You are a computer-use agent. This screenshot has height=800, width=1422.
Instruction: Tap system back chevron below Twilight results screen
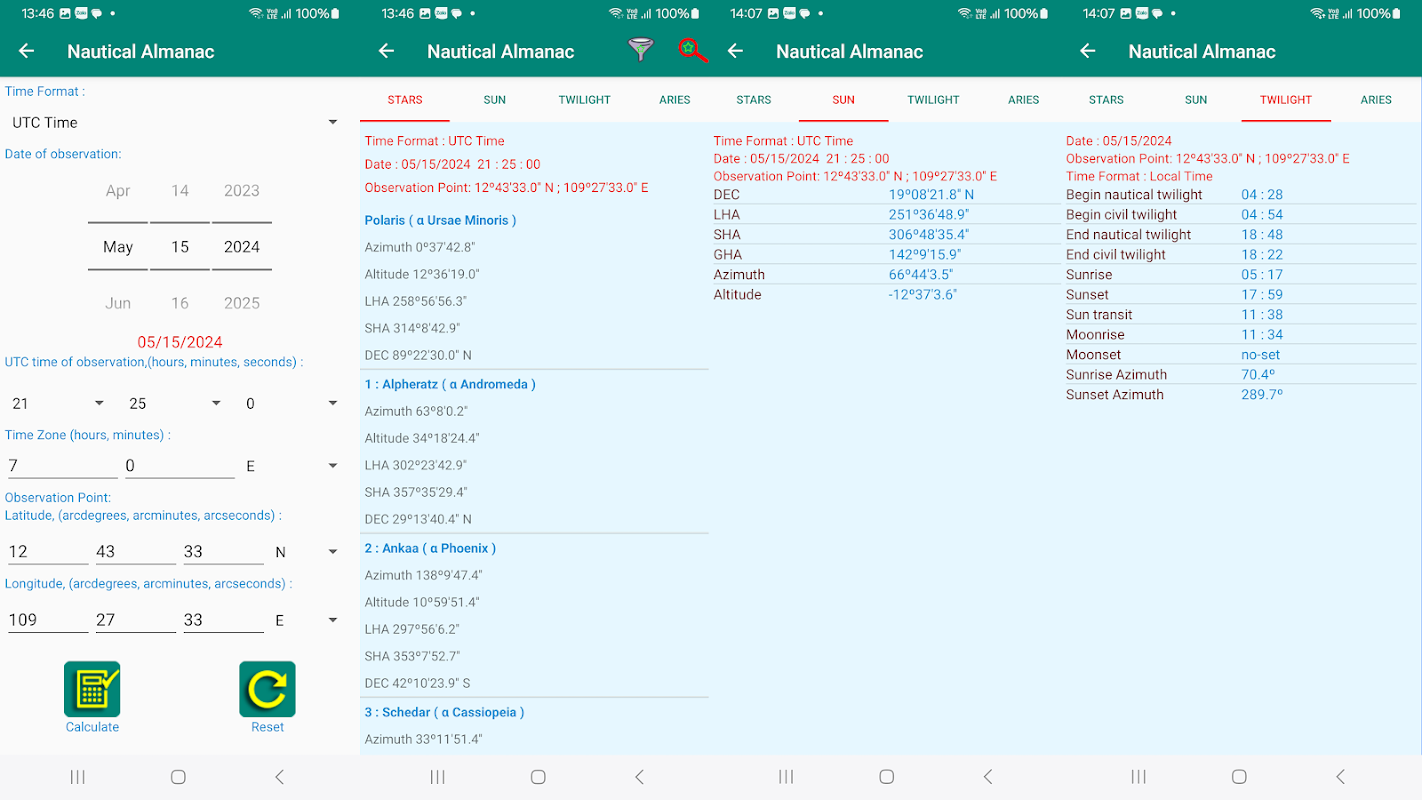(1341, 777)
